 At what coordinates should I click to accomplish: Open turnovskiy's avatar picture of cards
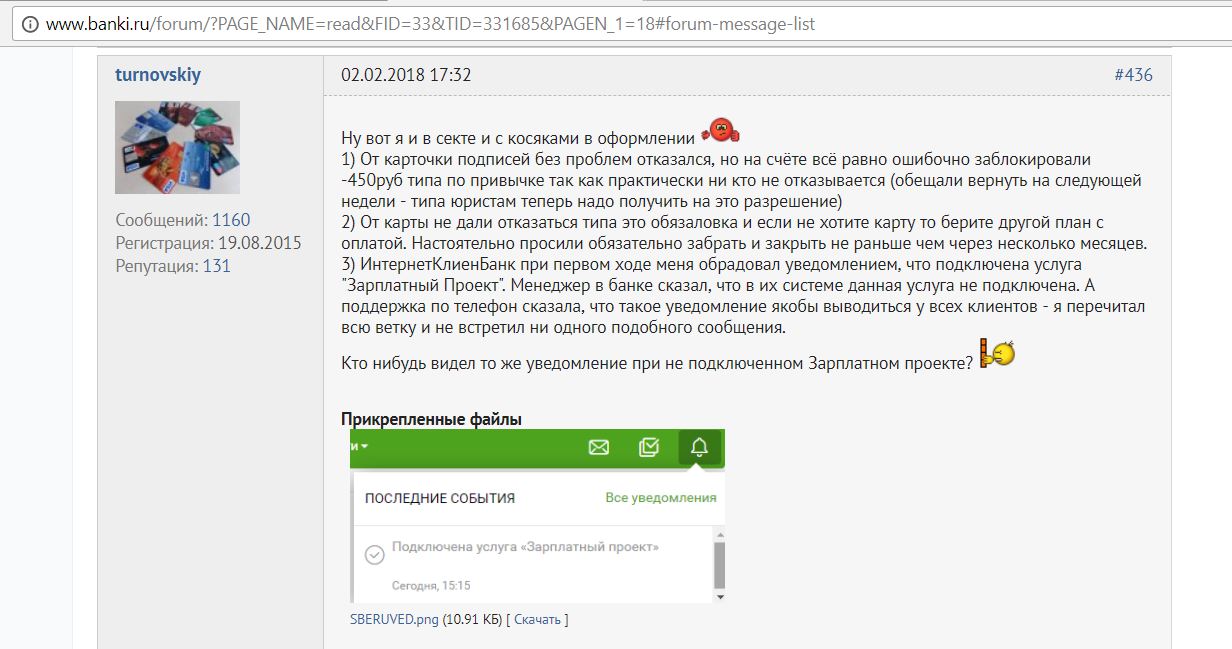(177, 147)
